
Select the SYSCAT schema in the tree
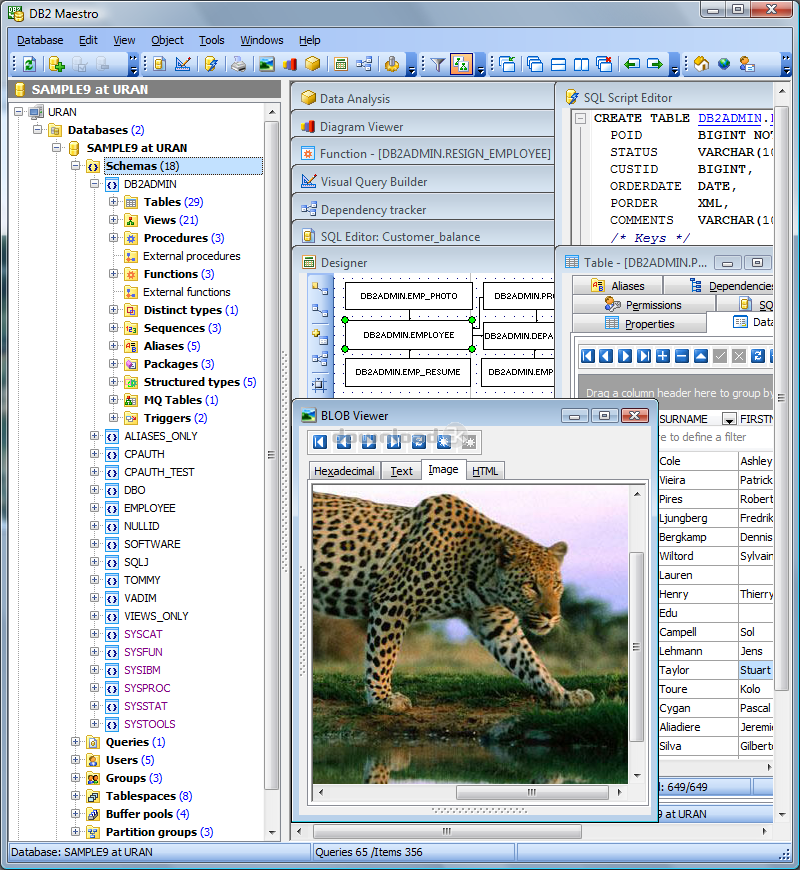(142, 634)
